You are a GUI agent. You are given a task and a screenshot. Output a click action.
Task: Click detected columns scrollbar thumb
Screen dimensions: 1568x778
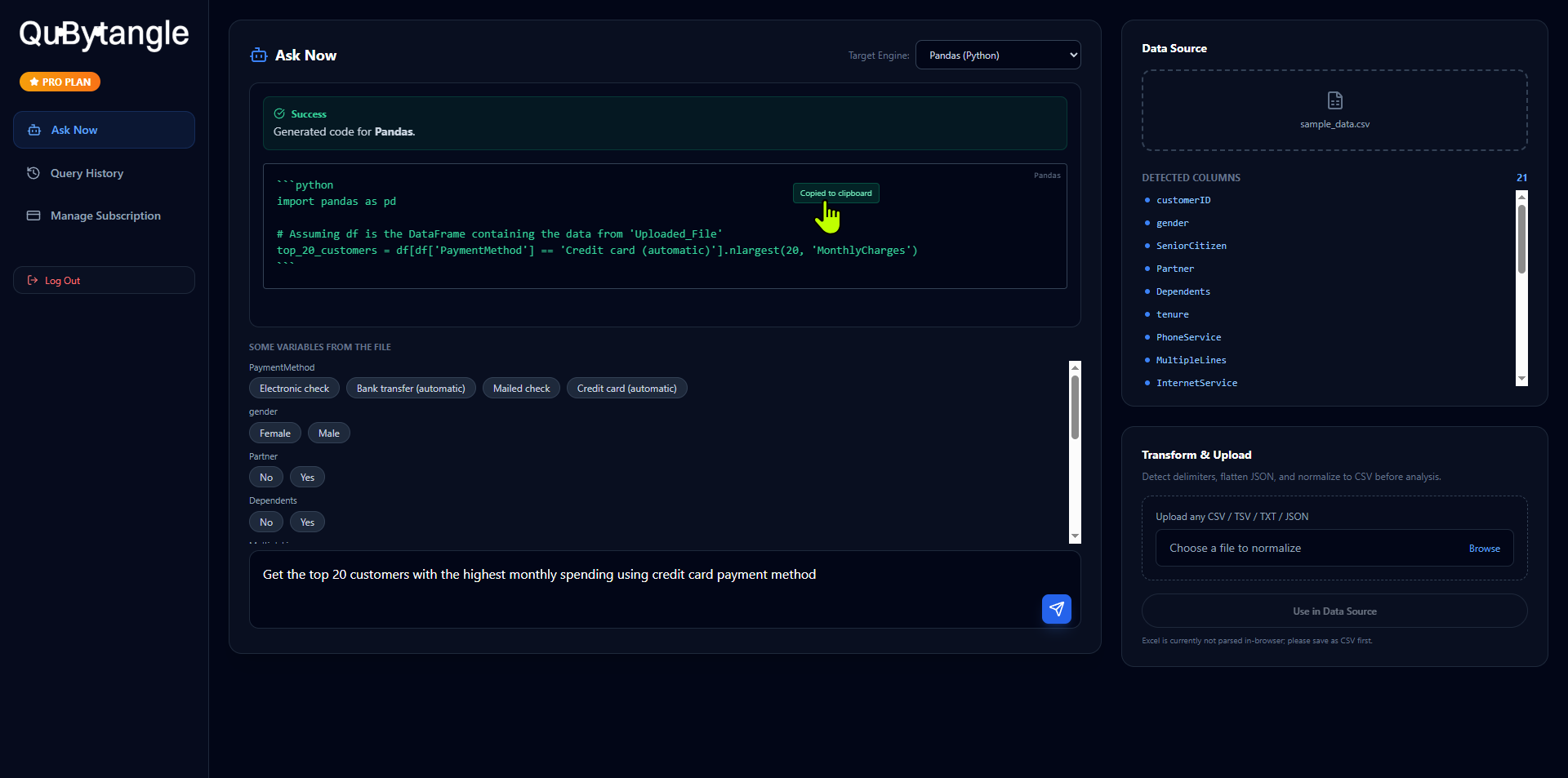[1521, 239]
